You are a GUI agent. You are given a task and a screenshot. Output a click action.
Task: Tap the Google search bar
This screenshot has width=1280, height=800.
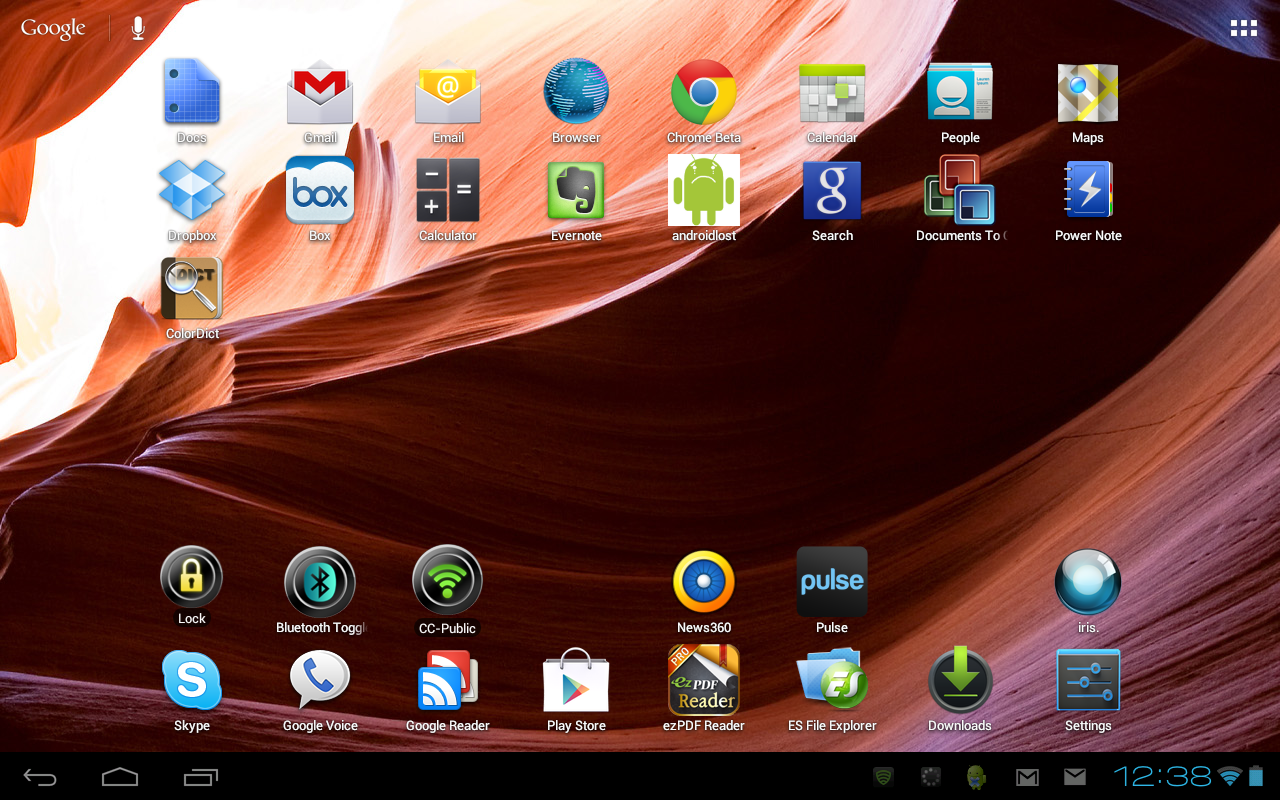pos(53,28)
